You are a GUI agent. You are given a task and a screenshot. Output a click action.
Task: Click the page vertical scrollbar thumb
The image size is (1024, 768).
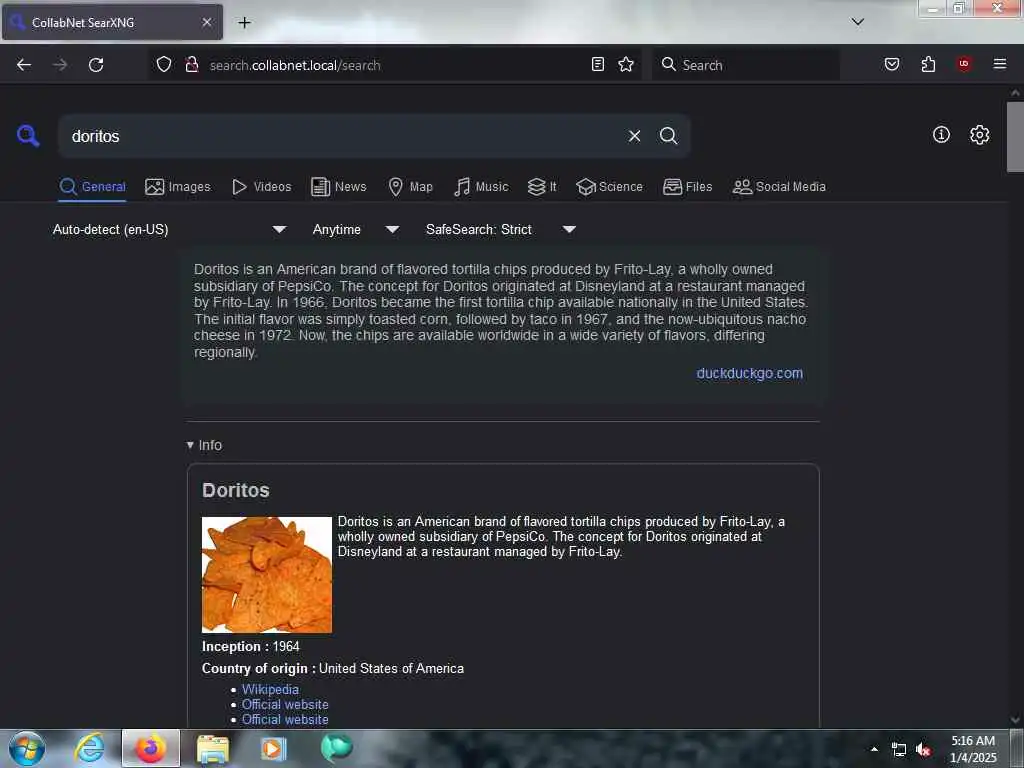coord(1015,136)
